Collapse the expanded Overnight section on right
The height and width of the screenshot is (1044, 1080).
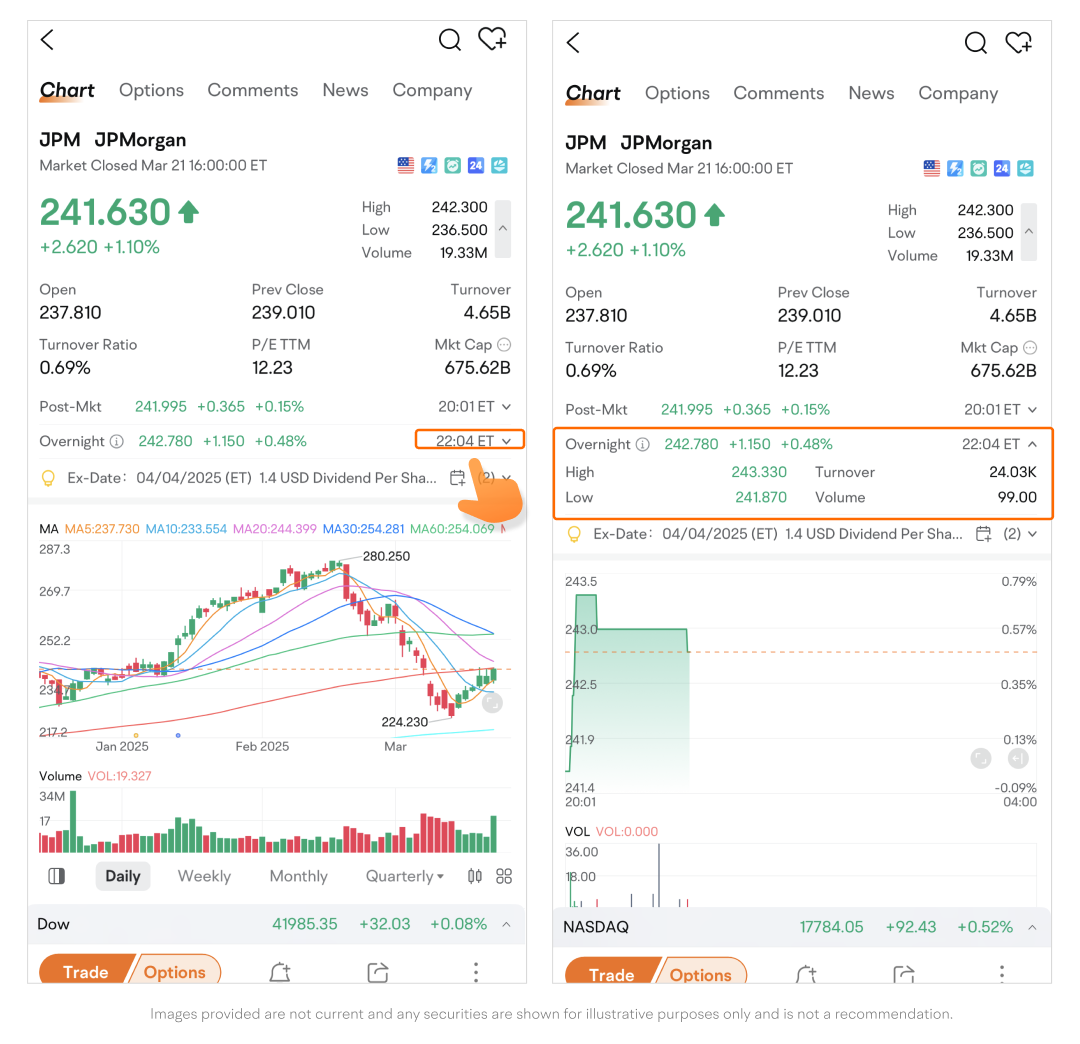1033,444
